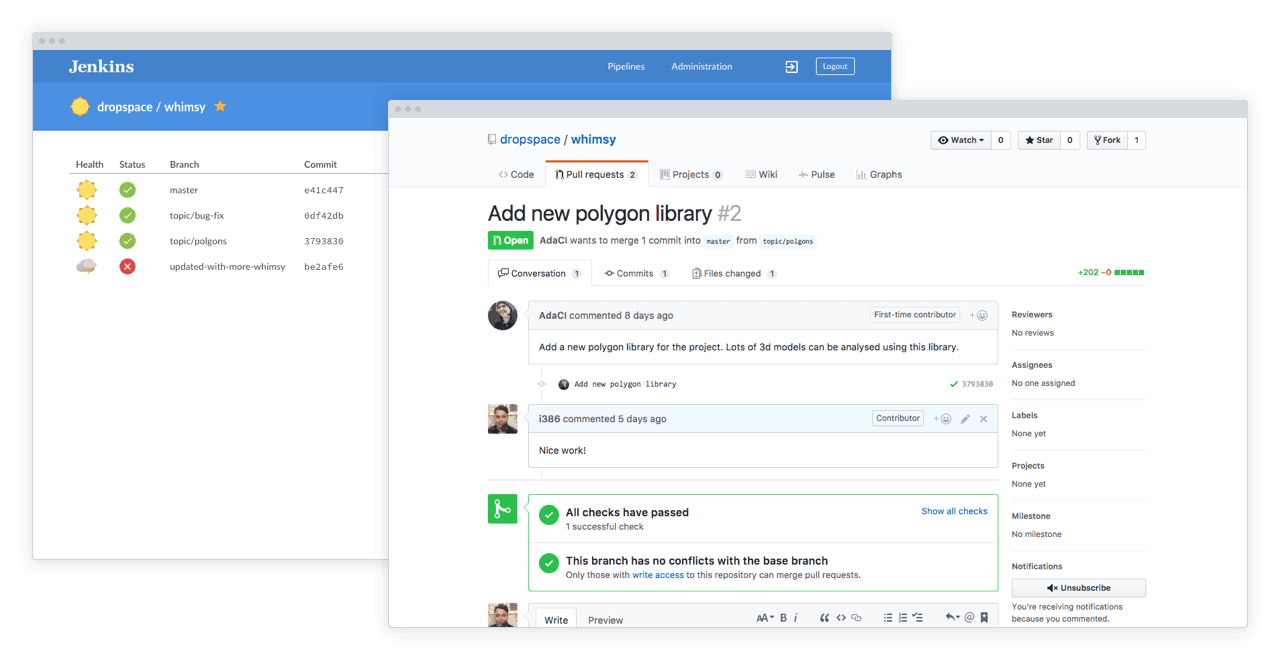This screenshot has width=1280, height=660.
Task: Star the whimsy repository
Action: (x=1039, y=140)
